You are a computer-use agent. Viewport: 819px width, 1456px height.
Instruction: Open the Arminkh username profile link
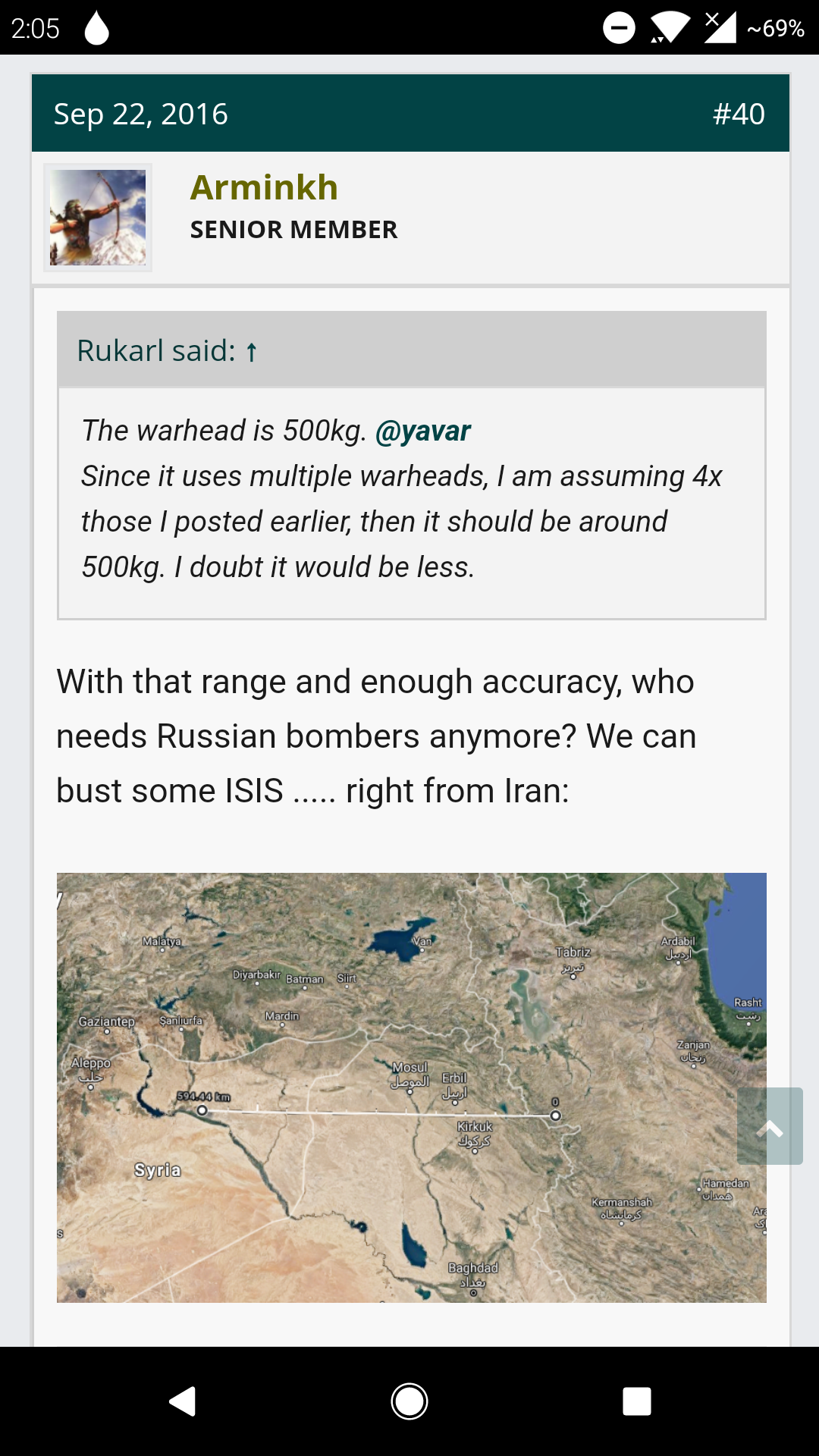click(264, 187)
